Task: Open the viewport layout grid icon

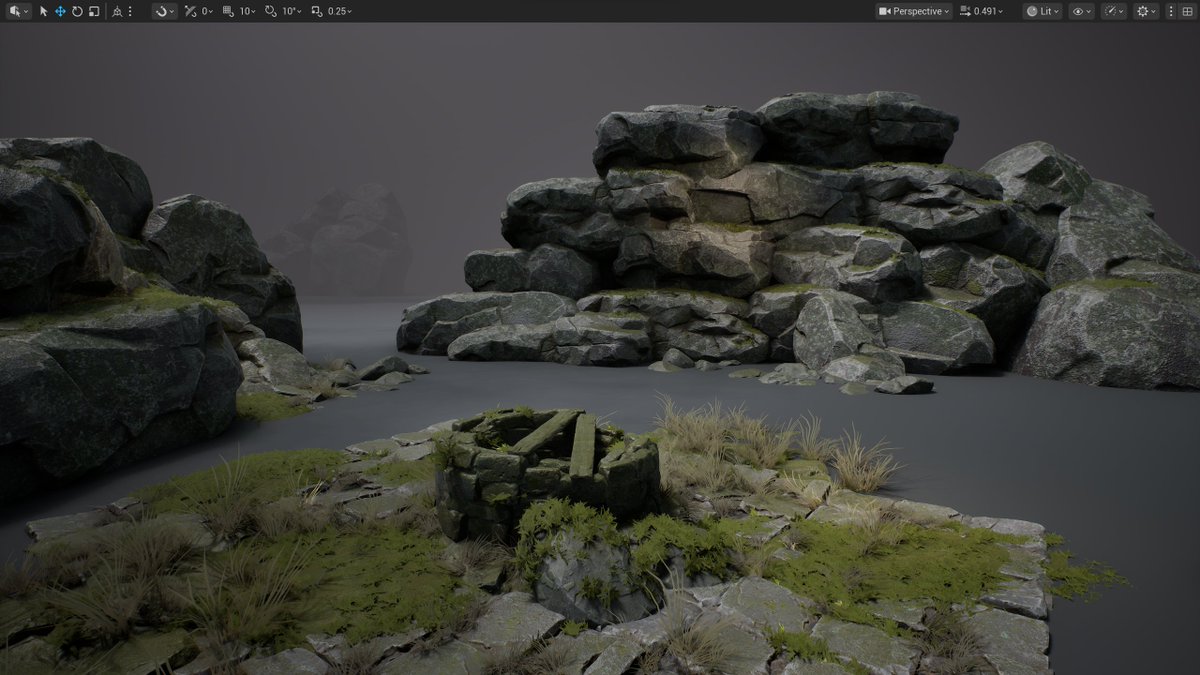Action: coord(1186,11)
